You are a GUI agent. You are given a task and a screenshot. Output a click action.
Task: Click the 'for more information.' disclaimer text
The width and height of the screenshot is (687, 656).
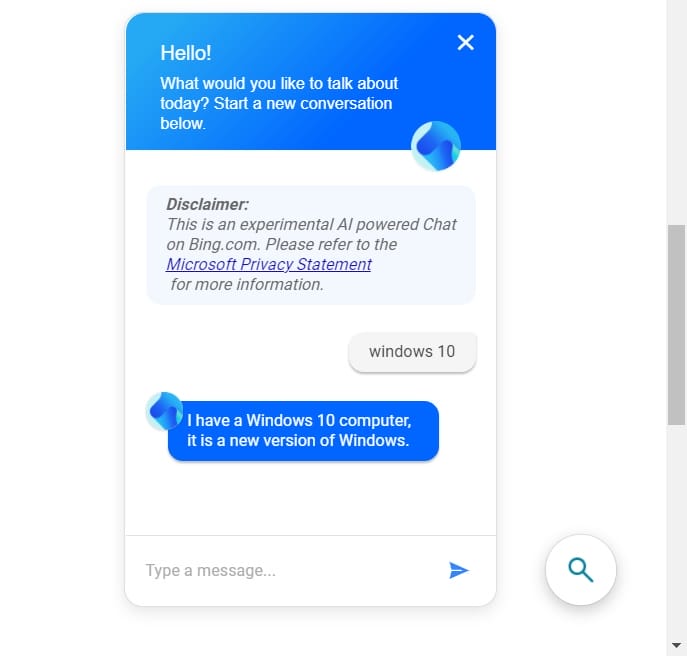pos(247,284)
